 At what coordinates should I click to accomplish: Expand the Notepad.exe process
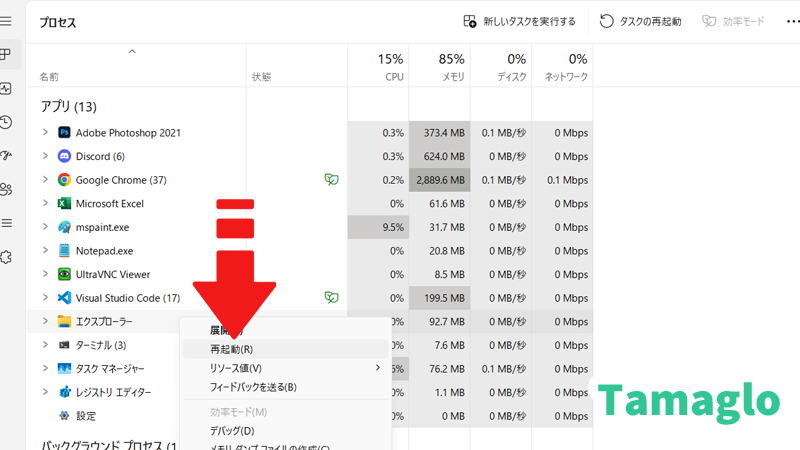pos(45,250)
